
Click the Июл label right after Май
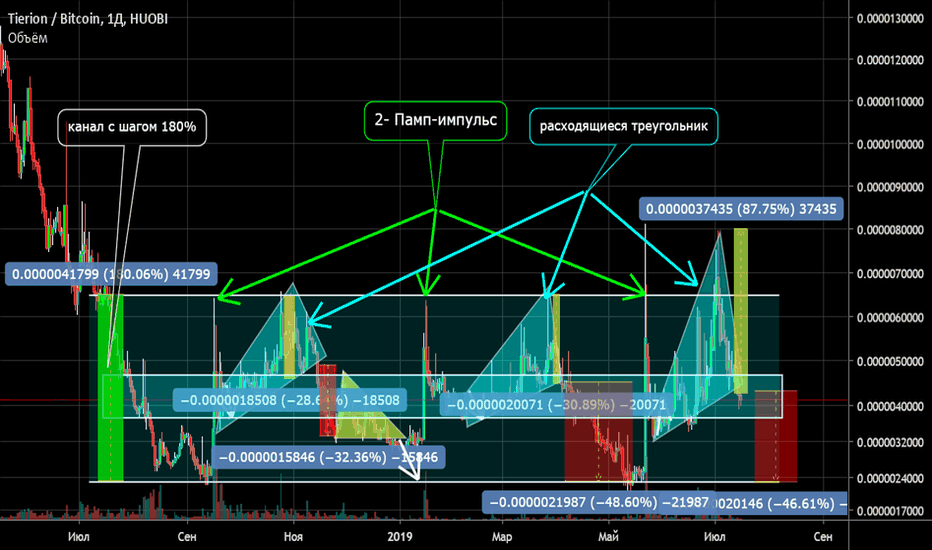714,537
